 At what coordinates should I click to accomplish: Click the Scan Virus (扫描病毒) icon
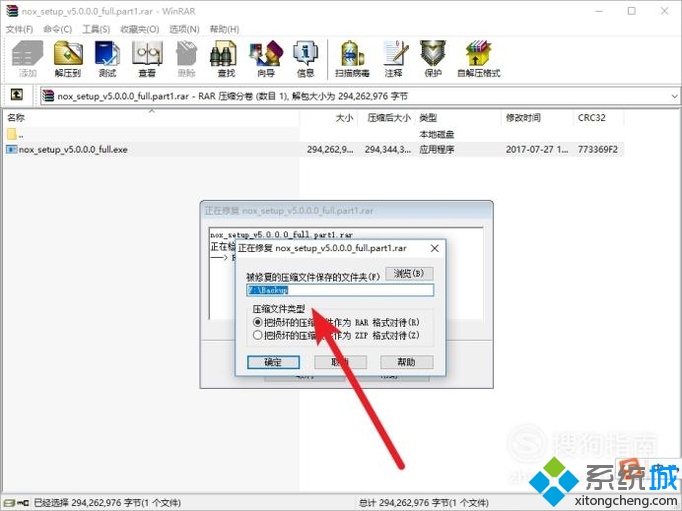pyautogui.click(x=352, y=59)
